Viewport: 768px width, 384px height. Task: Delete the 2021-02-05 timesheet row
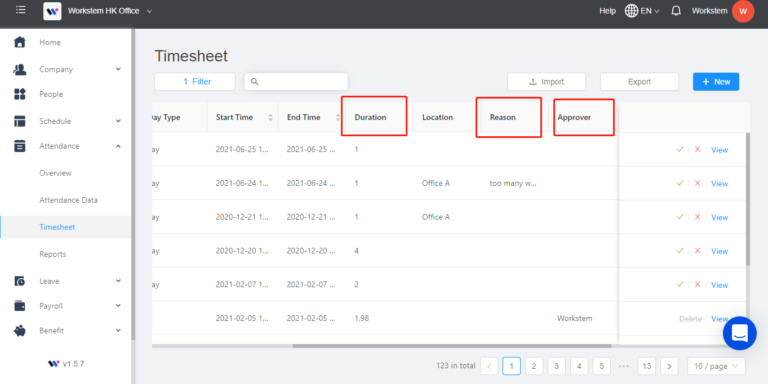[690, 319]
